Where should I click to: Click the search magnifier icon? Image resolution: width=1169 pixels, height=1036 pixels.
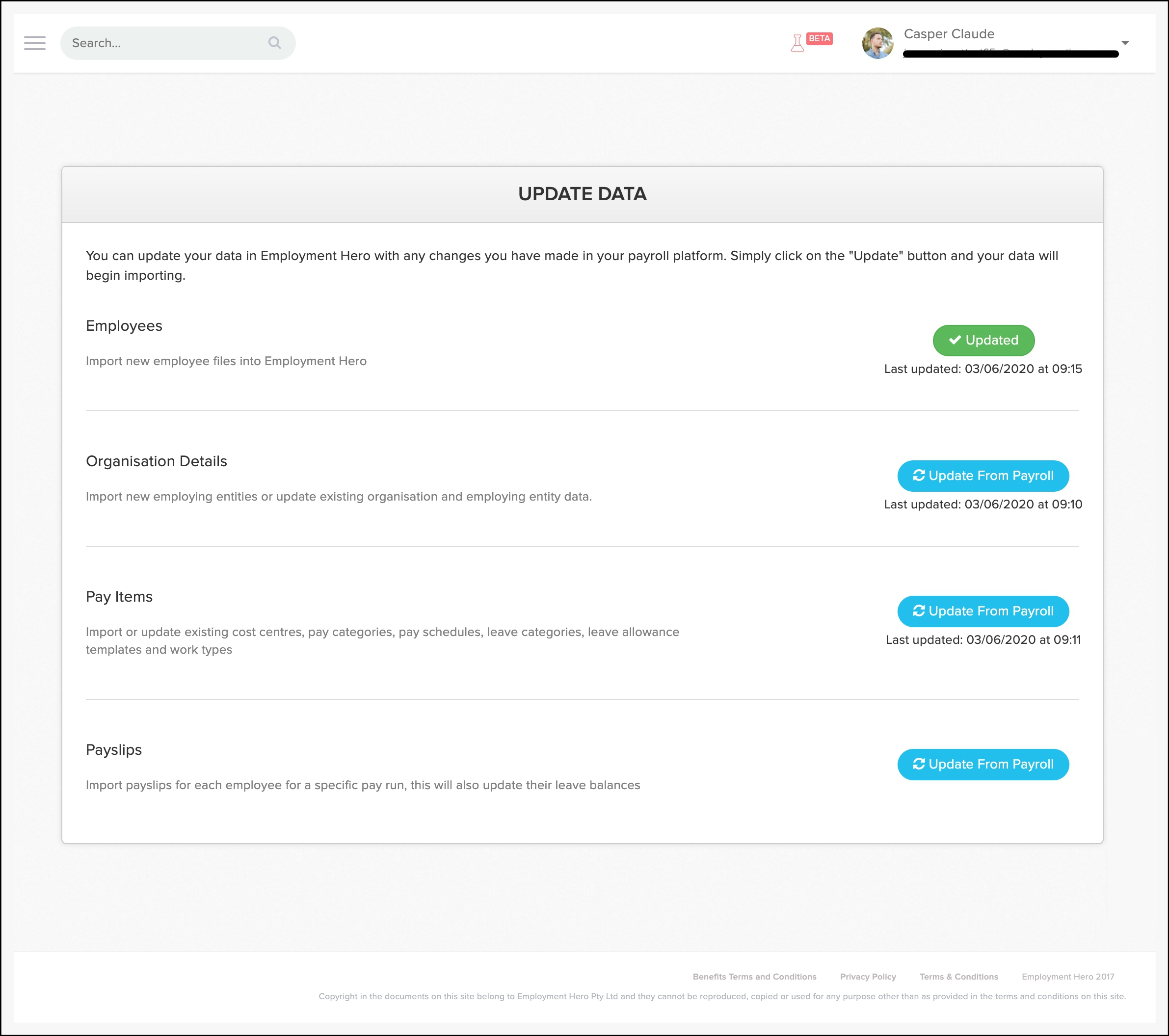click(x=274, y=43)
